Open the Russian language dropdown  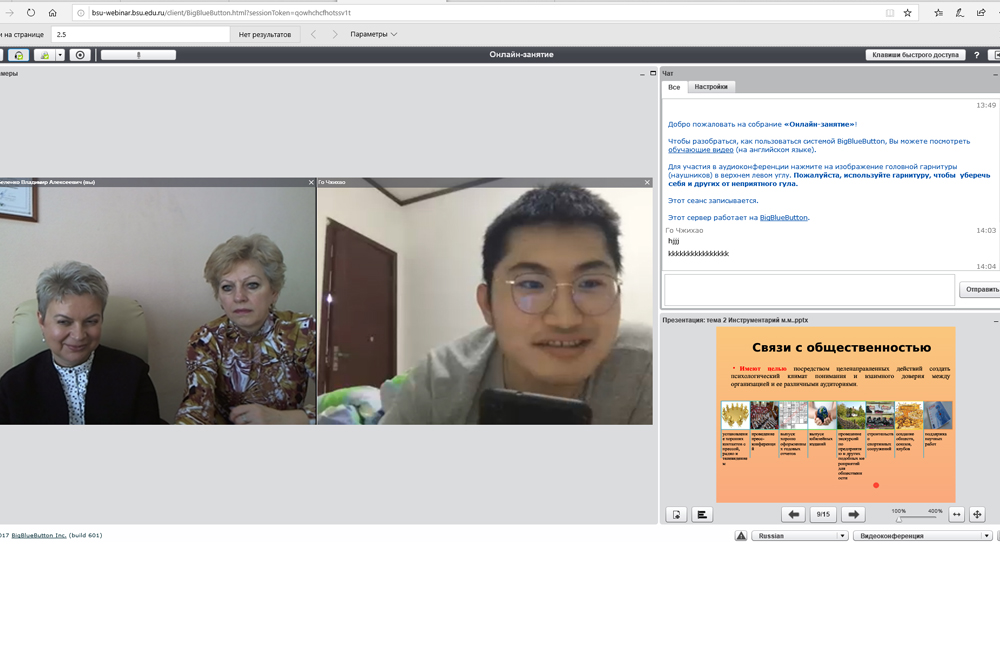799,536
